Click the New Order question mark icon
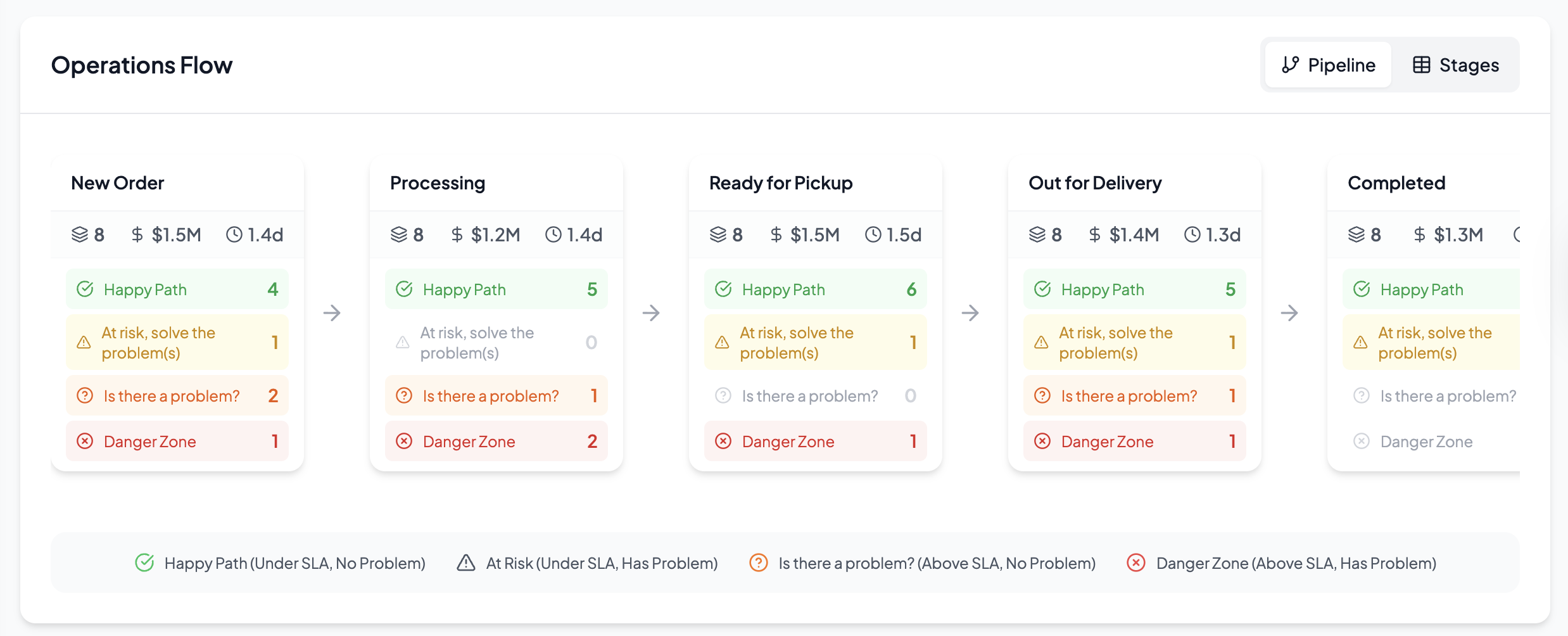Screen dimensions: 1568x636 click(85, 396)
